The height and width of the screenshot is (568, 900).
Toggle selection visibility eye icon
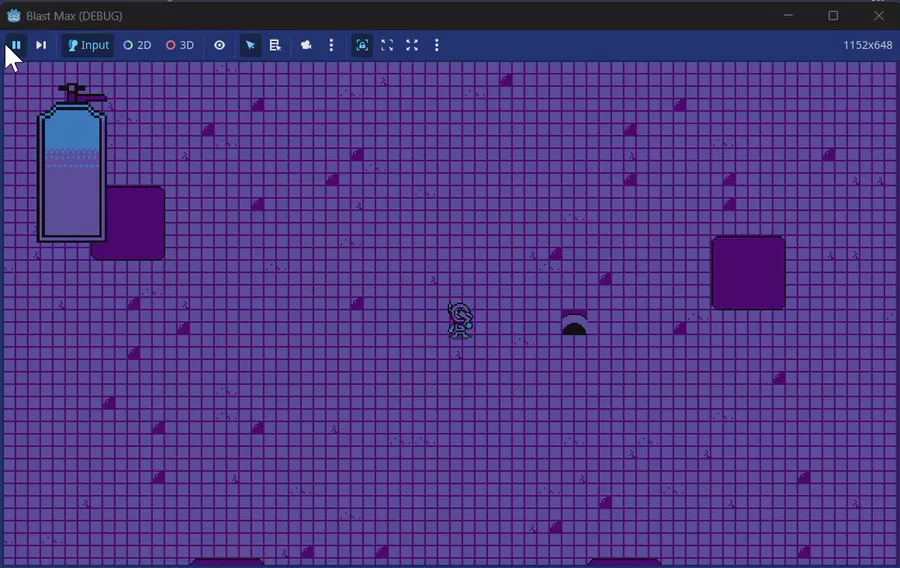(x=219, y=45)
